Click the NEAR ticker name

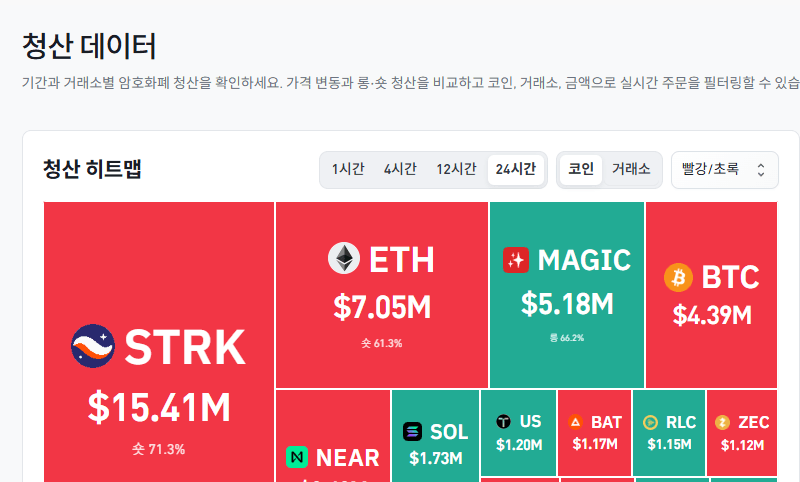click(347, 458)
